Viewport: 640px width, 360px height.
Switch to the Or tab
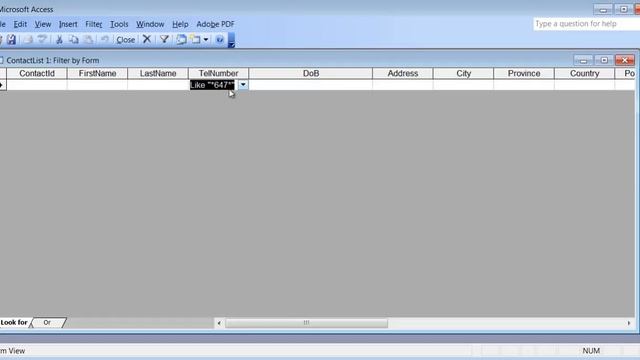47,322
